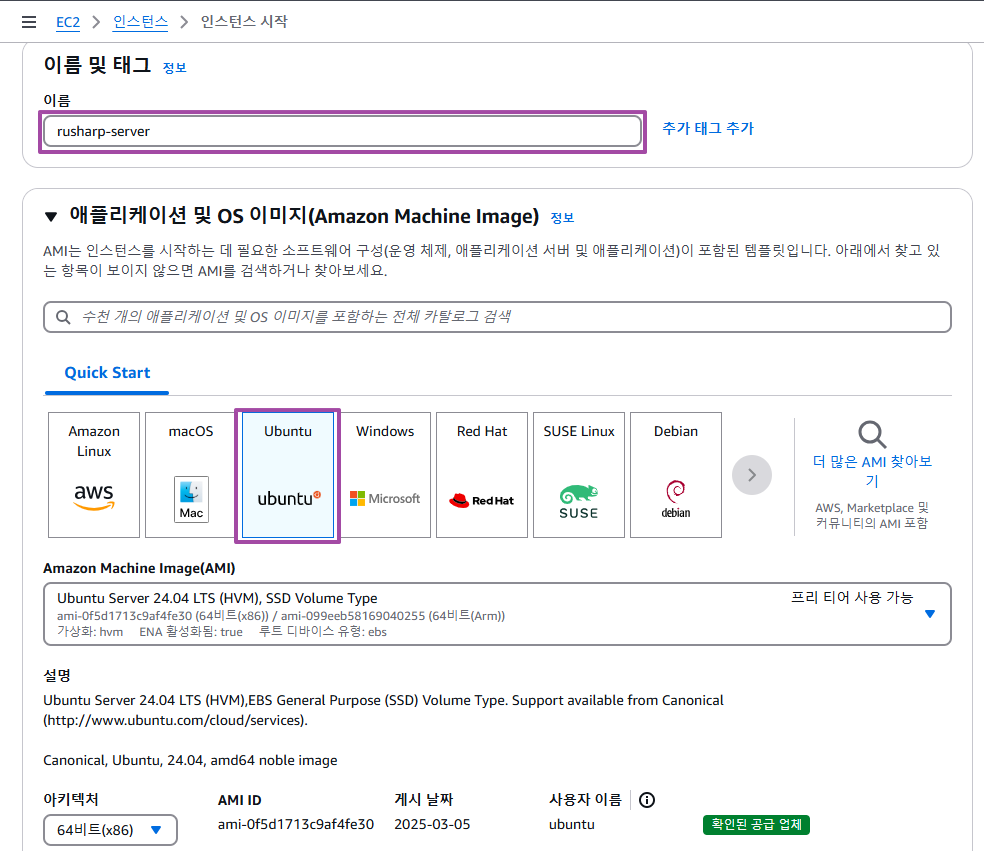This screenshot has width=984, height=851.
Task: Show more OS tiles with the right arrow
Action: pos(752,475)
